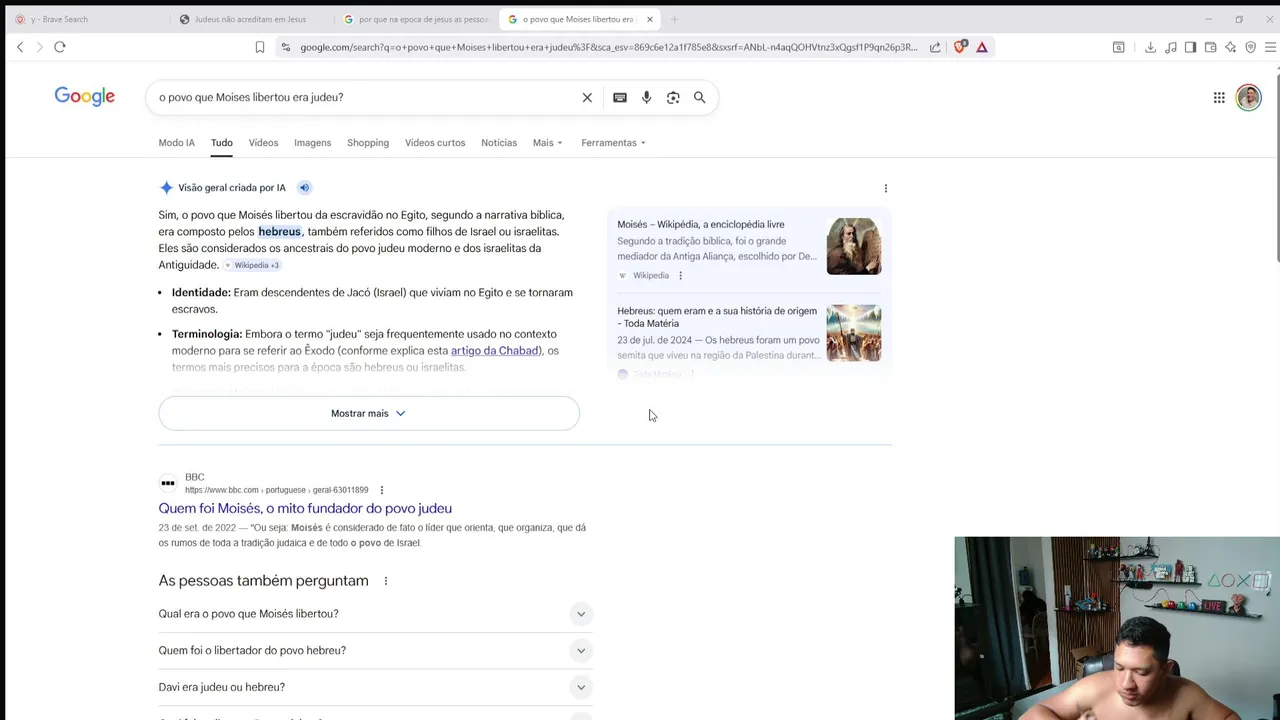This screenshot has height=720, width=1280.
Task: Submit search with magnifying glass icon
Action: [x=700, y=97]
